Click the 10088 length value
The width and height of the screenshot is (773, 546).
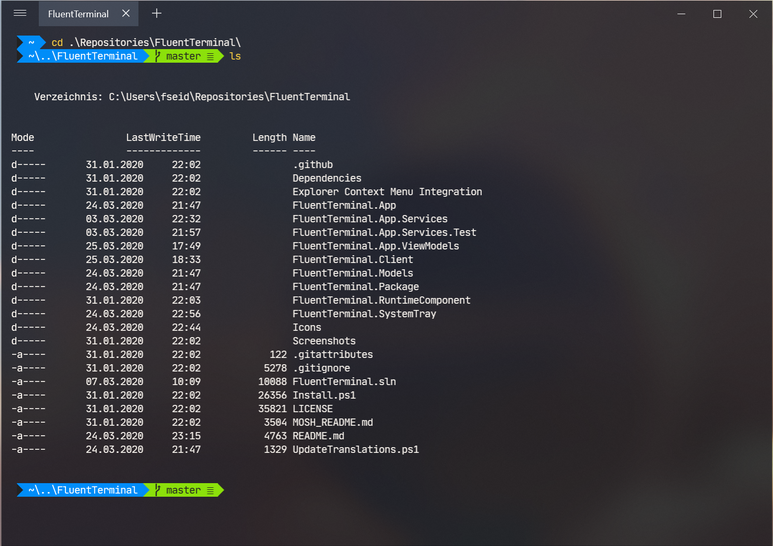[x=272, y=381]
